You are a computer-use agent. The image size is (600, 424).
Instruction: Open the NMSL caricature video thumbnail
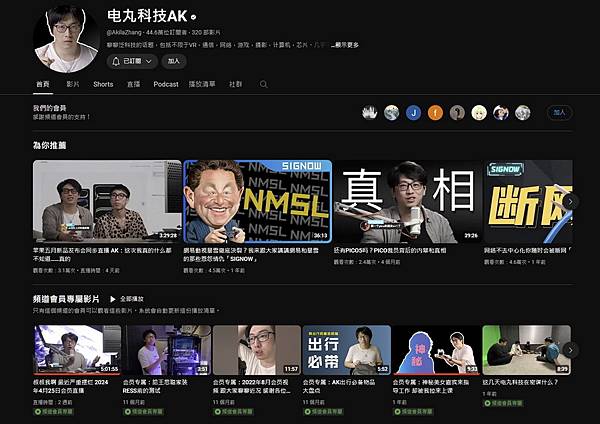coord(258,201)
